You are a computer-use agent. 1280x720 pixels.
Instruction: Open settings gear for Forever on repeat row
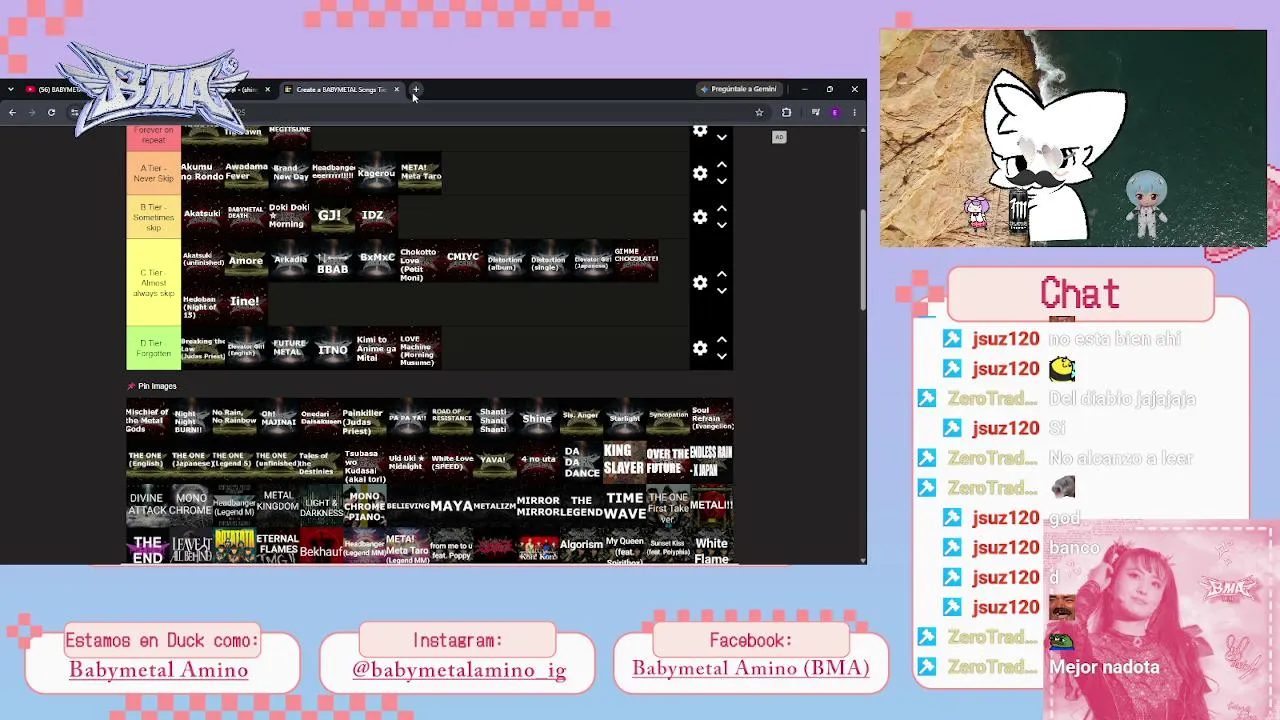700,132
